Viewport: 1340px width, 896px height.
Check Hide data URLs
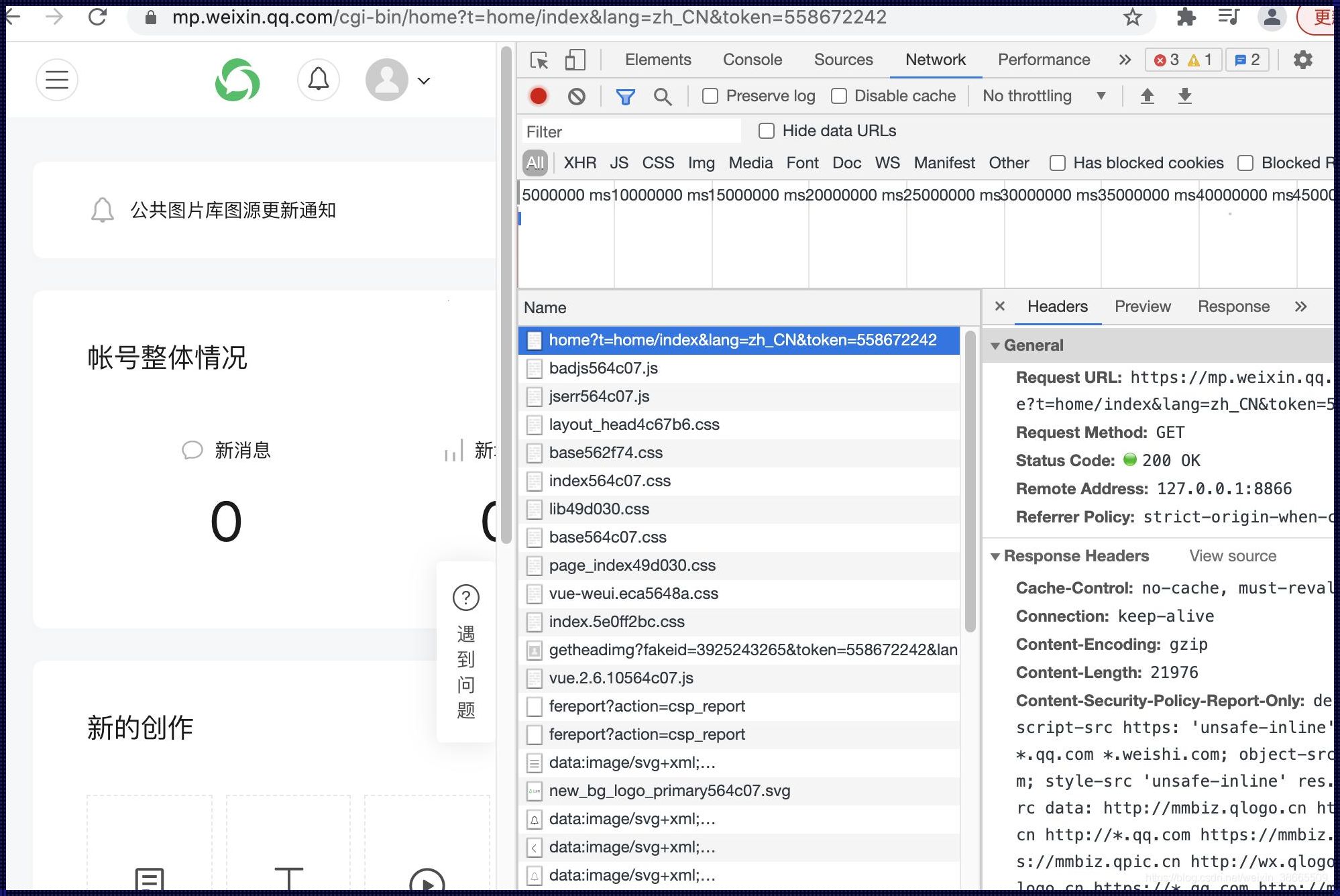point(767,131)
